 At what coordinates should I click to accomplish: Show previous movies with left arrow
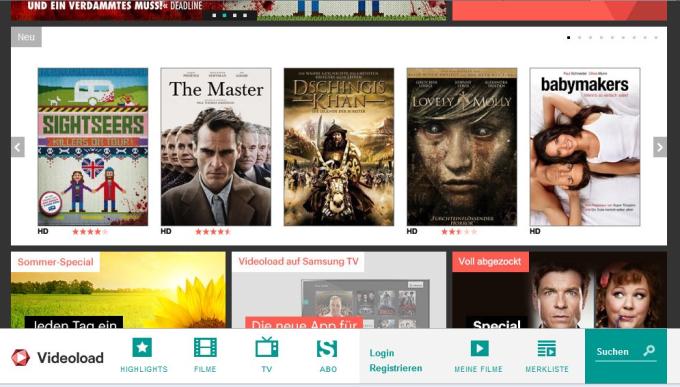tap(17, 147)
